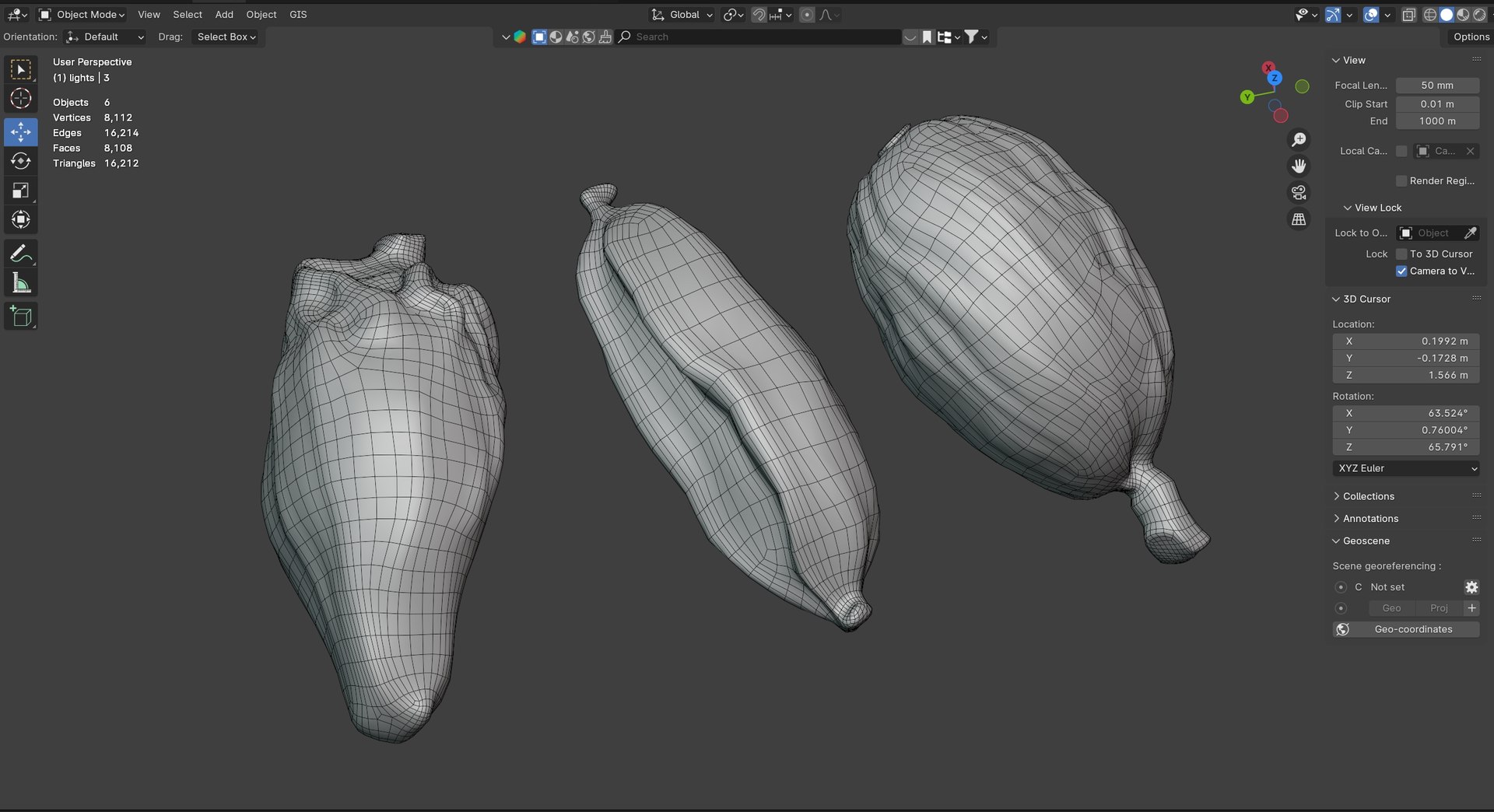1494x812 pixels.
Task: Select the Add Cube tool
Action: 21,317
